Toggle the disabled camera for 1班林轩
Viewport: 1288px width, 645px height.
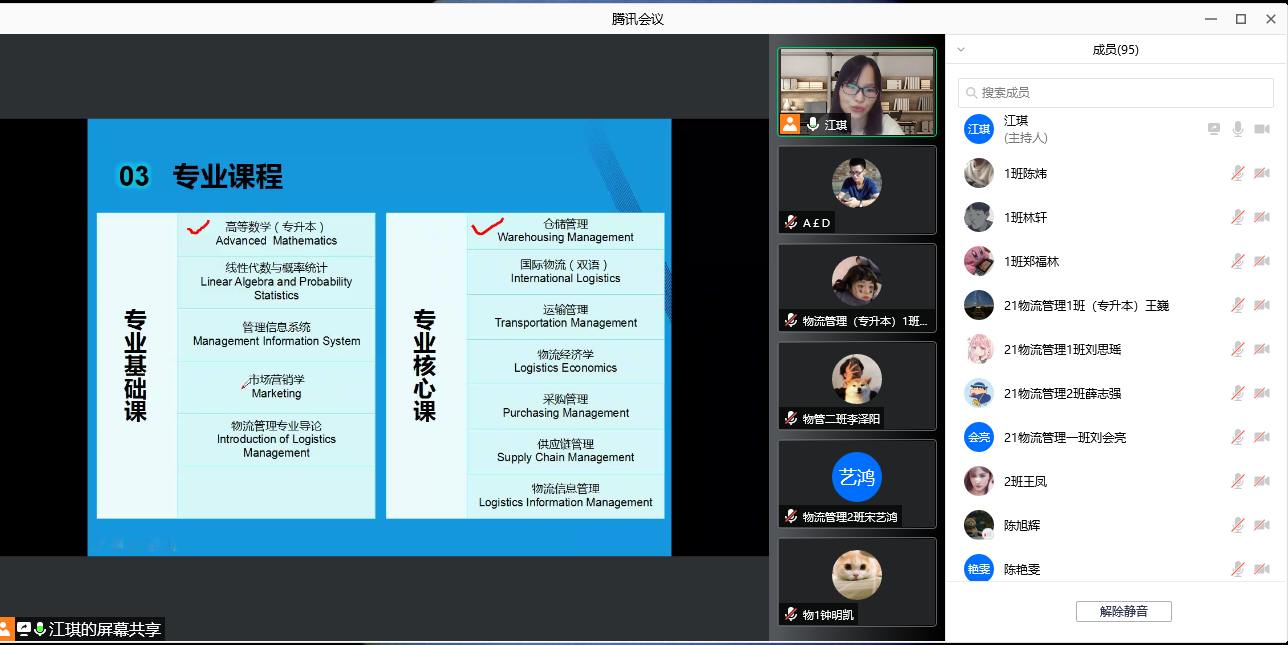(x=1262, y=217)
